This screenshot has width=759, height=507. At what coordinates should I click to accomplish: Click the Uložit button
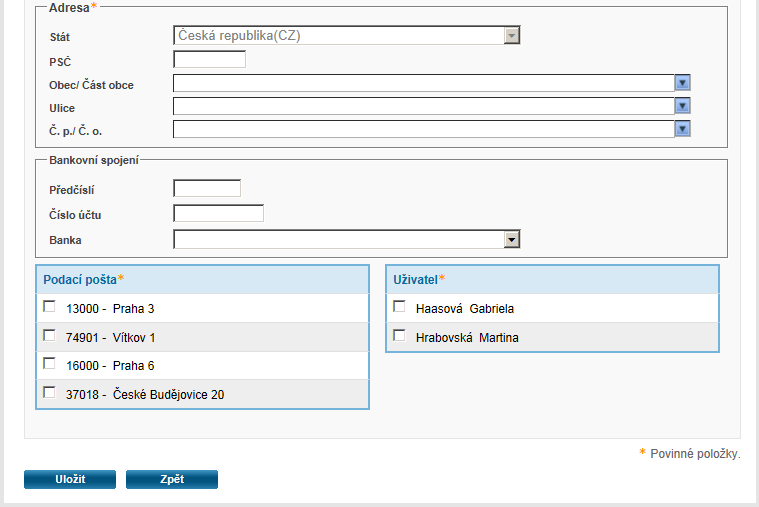coord(70,480)
